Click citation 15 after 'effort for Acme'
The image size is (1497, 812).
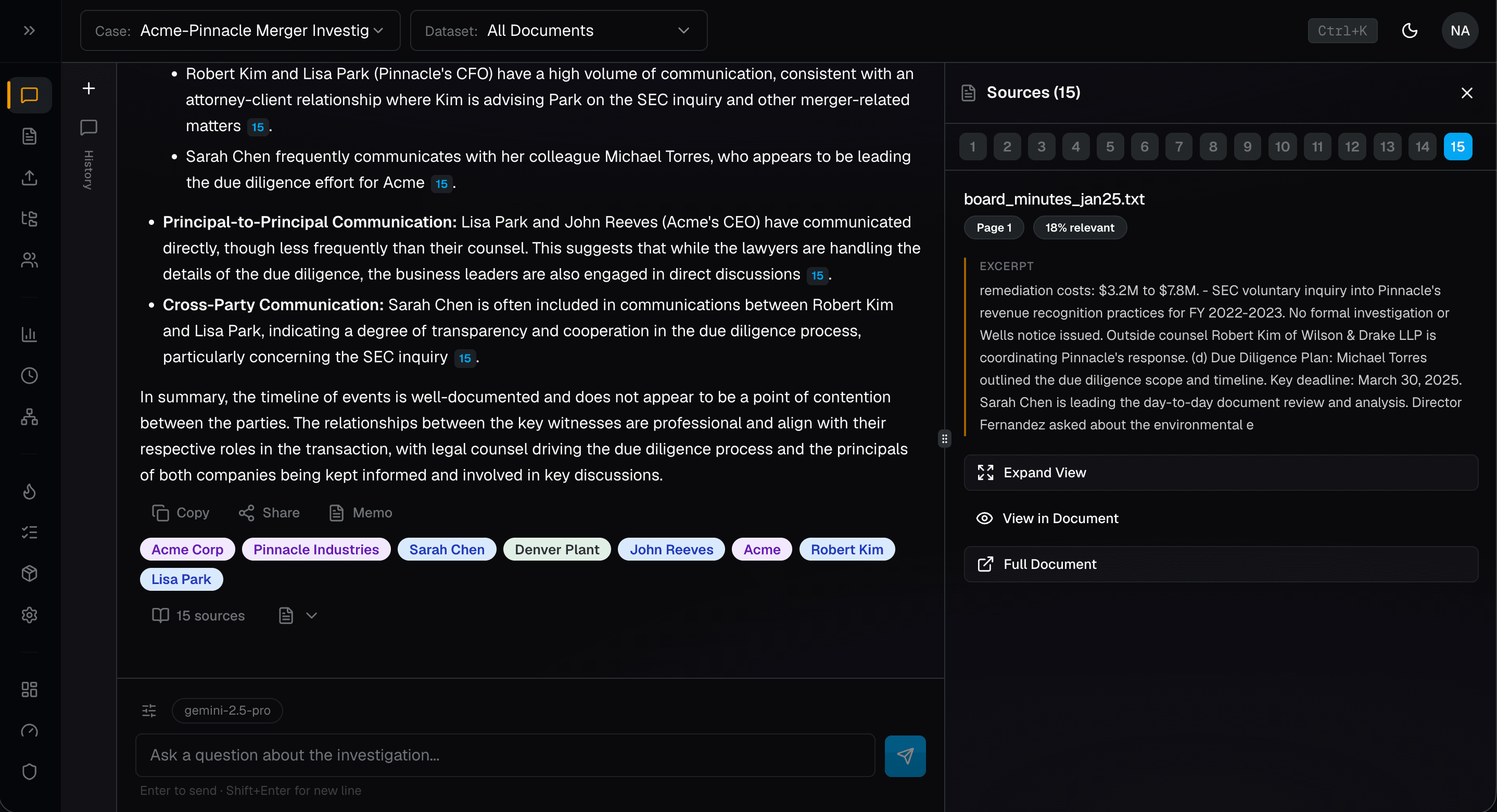pyautogui.click(x=441, y=184)
